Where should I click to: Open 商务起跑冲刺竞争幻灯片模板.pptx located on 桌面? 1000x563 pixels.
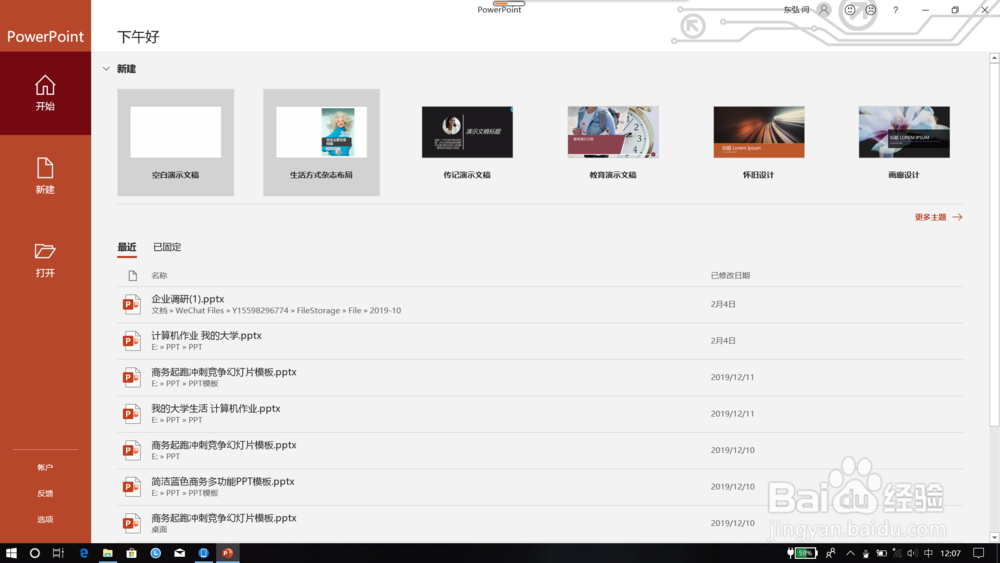540,523
